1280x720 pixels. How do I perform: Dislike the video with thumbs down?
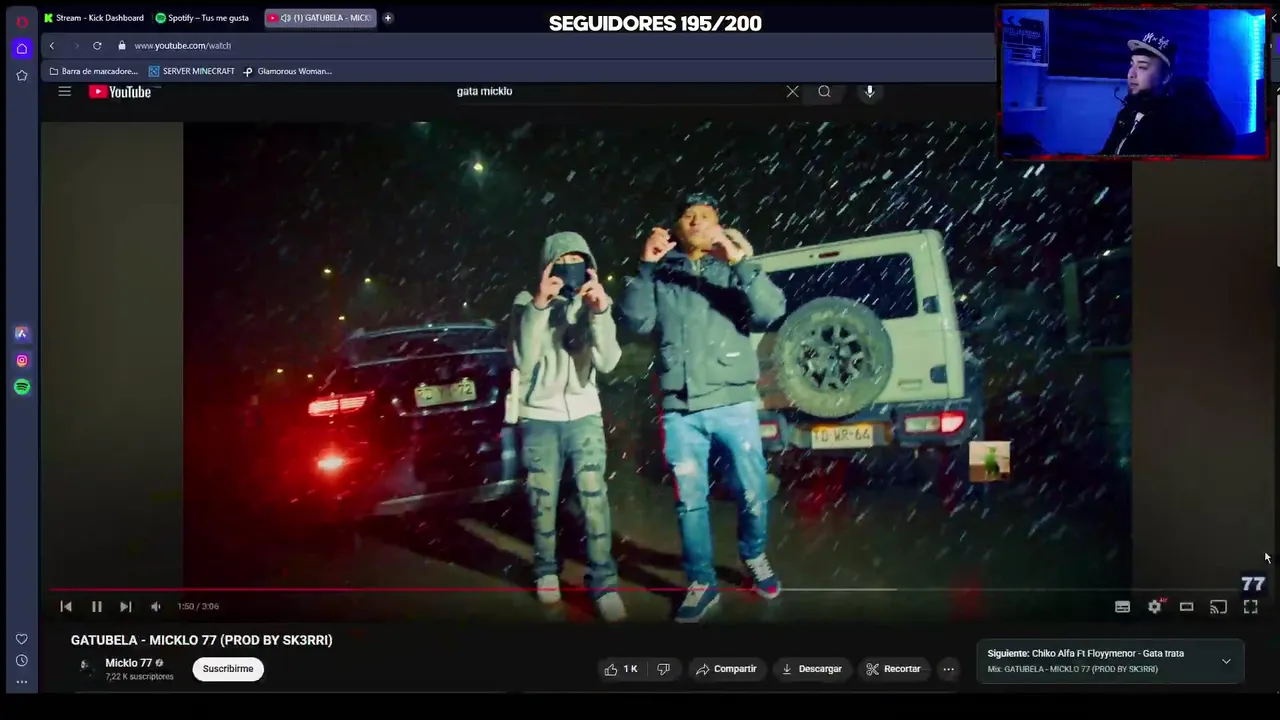[x=663, y=669]
